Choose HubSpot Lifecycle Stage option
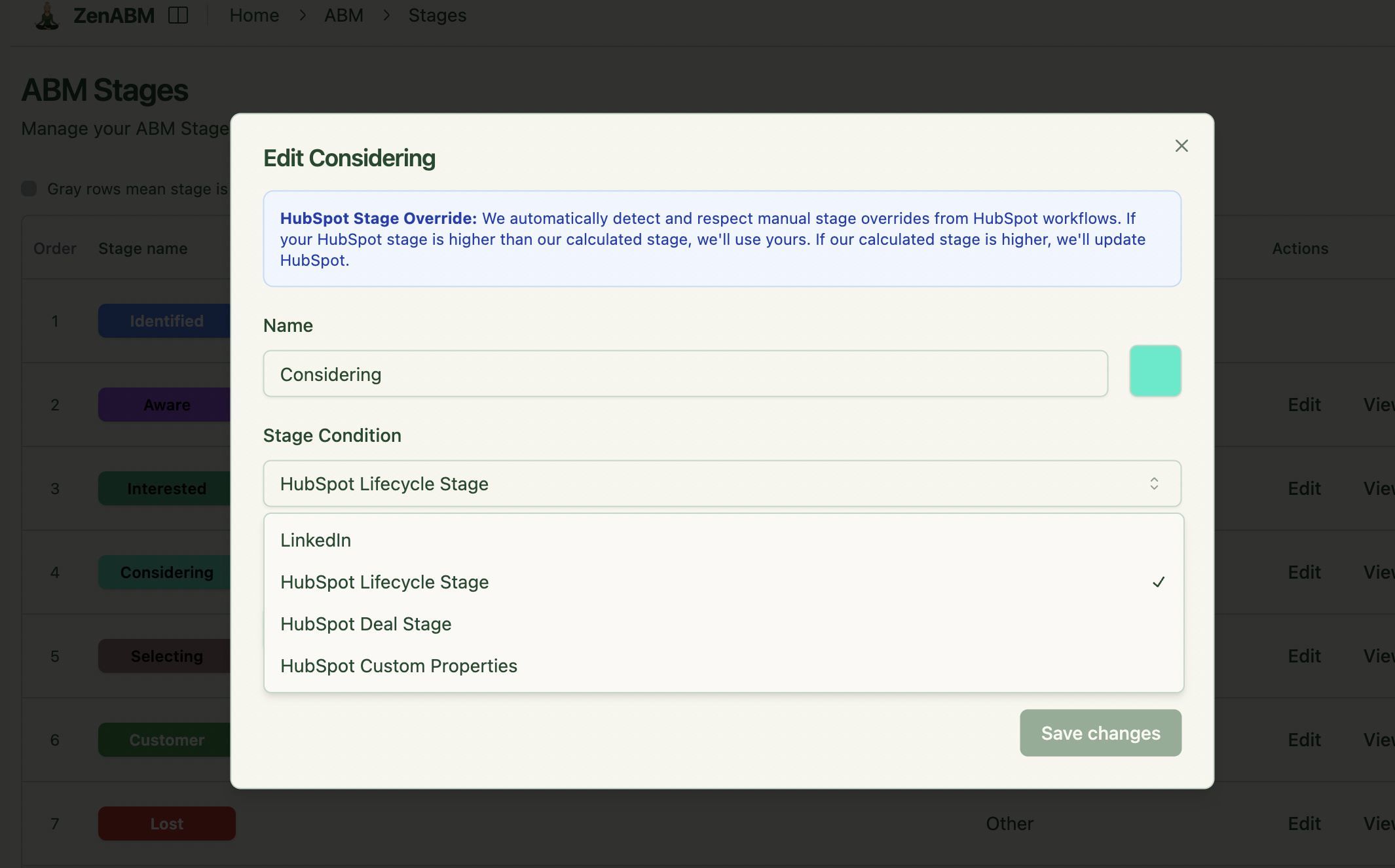1395x868 pixels. [x=384, y=582]
